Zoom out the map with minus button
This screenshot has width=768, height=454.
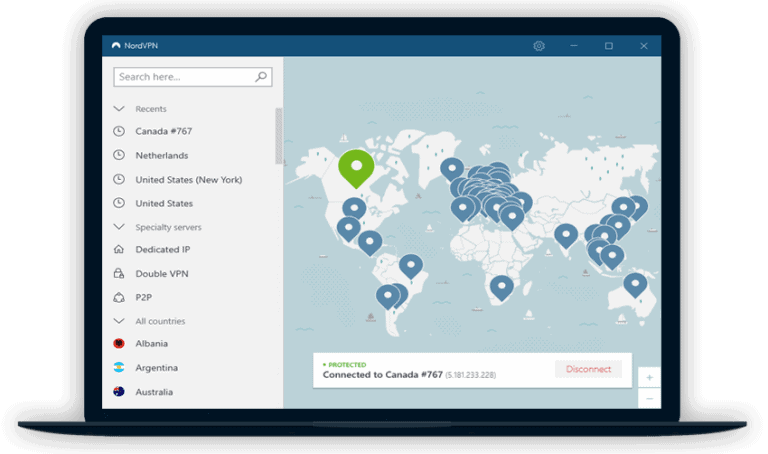click(649, 399)
